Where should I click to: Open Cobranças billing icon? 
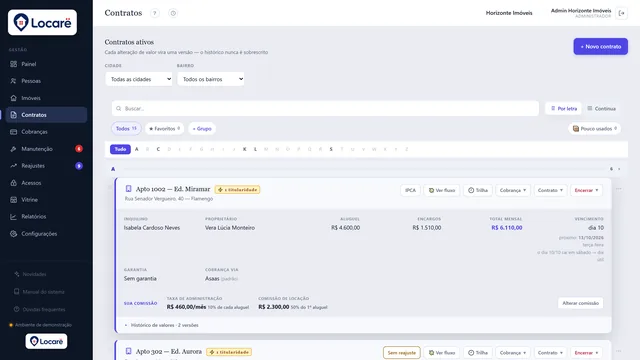click(13, 132)
